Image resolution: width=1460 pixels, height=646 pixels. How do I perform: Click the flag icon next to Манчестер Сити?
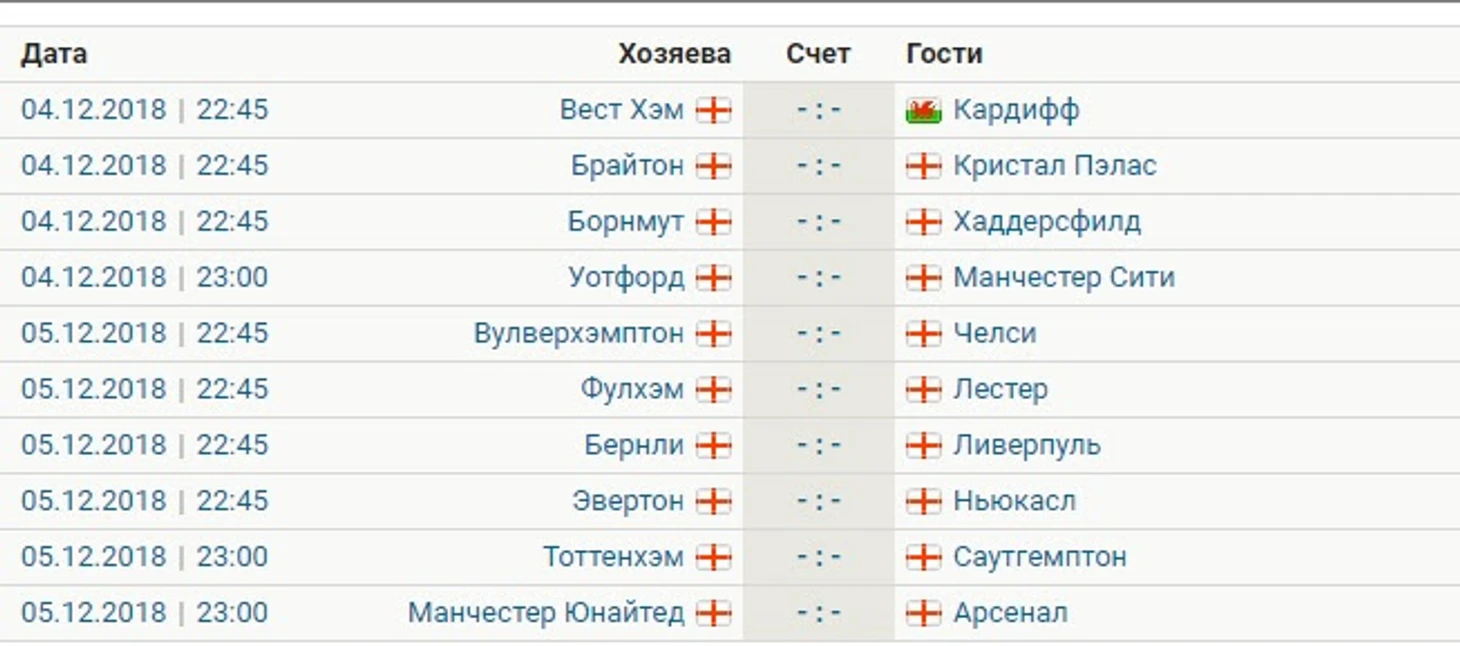tap(923, 277)
